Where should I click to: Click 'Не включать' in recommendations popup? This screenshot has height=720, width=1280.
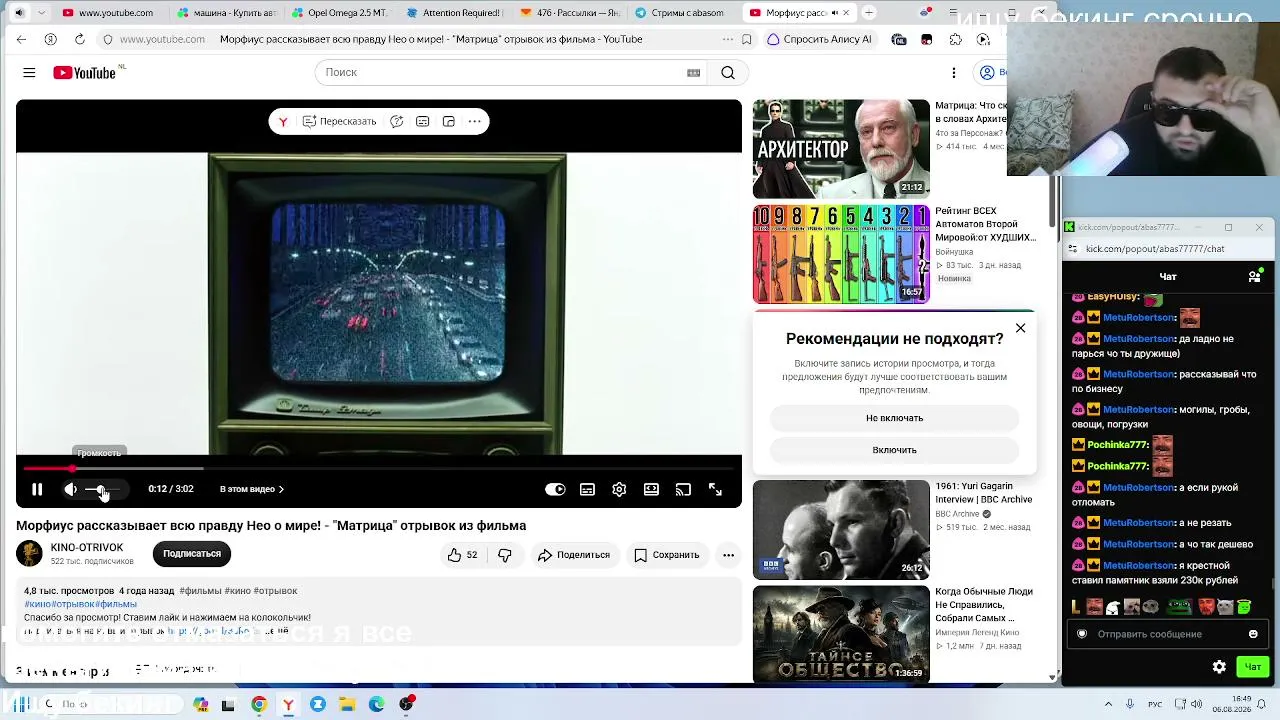pyautogui.click(x=894, y=418)
